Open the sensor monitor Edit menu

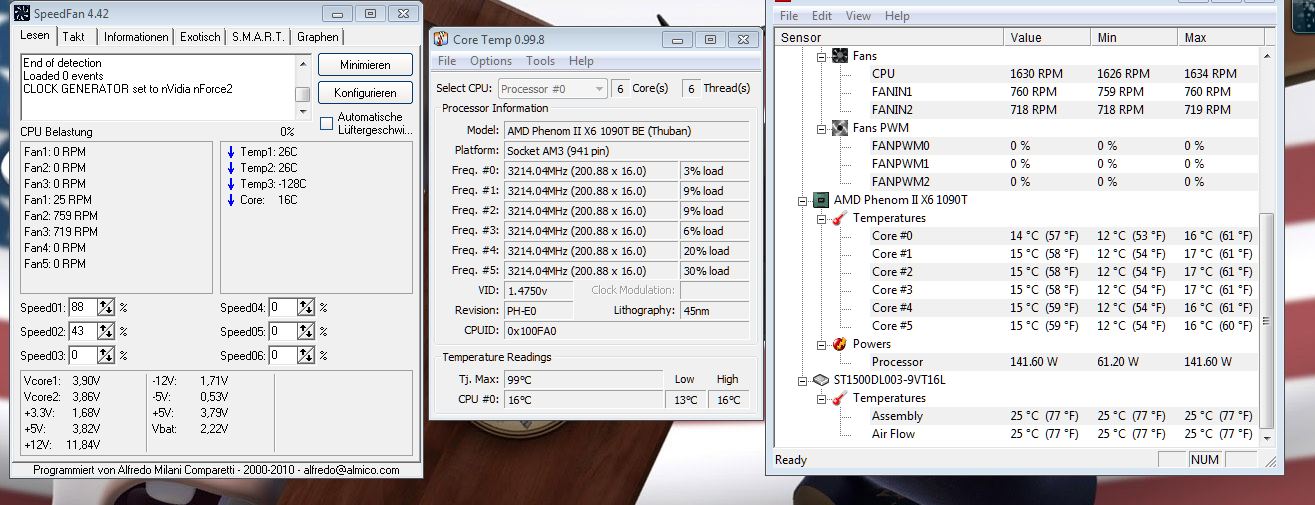click(x=822, y=16)
